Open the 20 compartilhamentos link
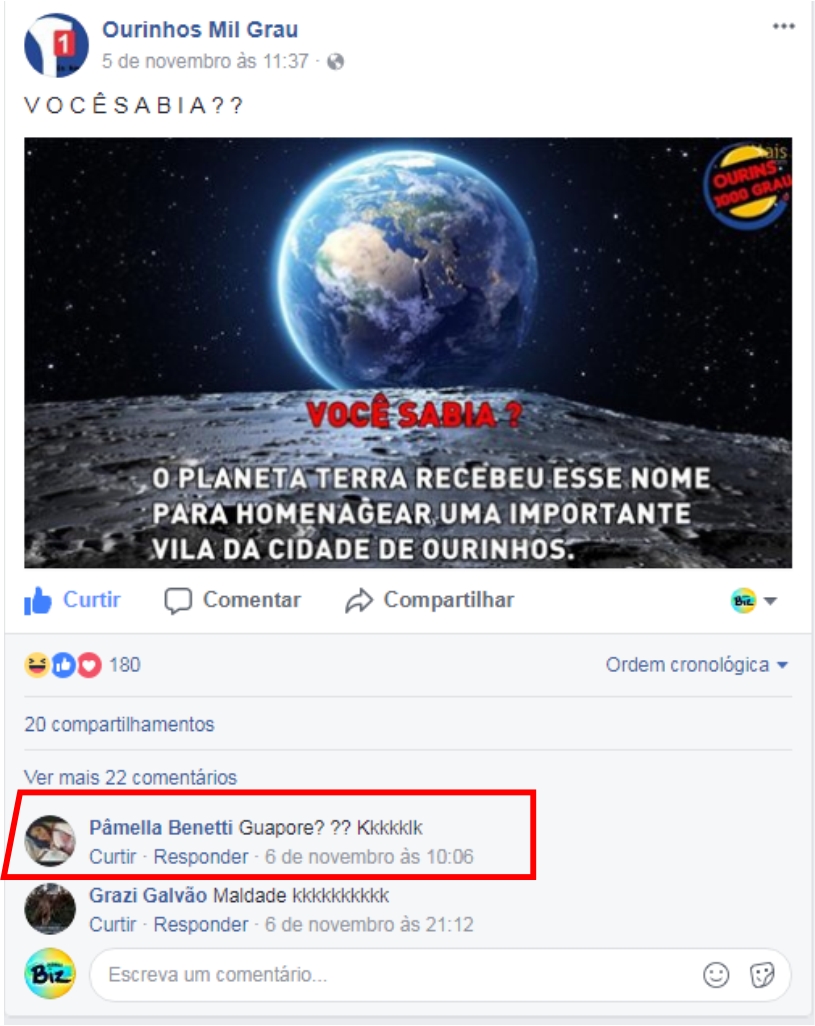The width and height of the screenshot is (815, 1026). pos(119,724)
